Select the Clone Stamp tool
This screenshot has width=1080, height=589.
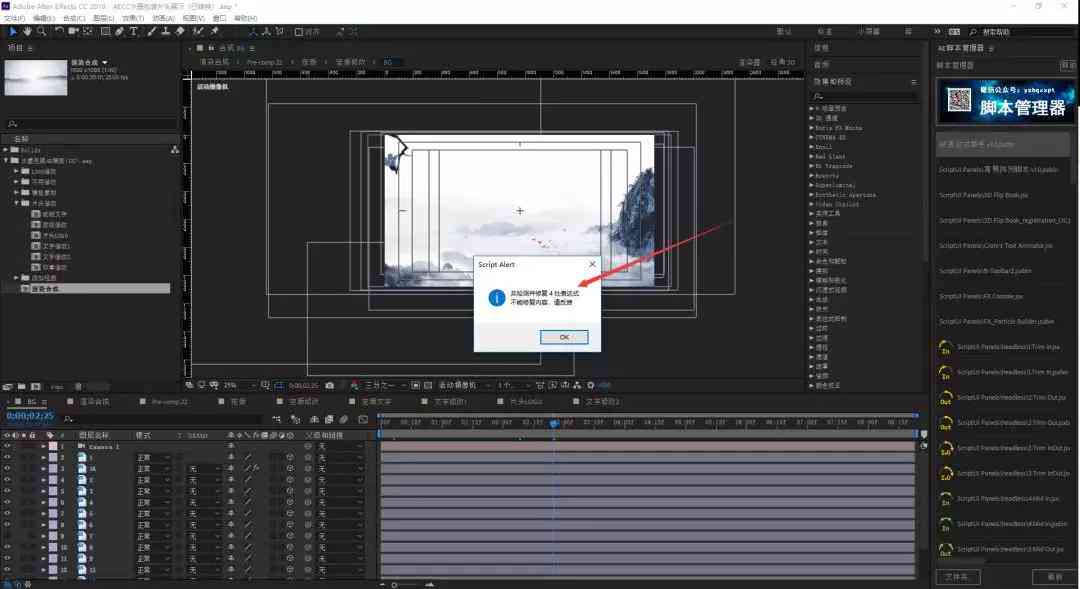(x=165, y=31)
